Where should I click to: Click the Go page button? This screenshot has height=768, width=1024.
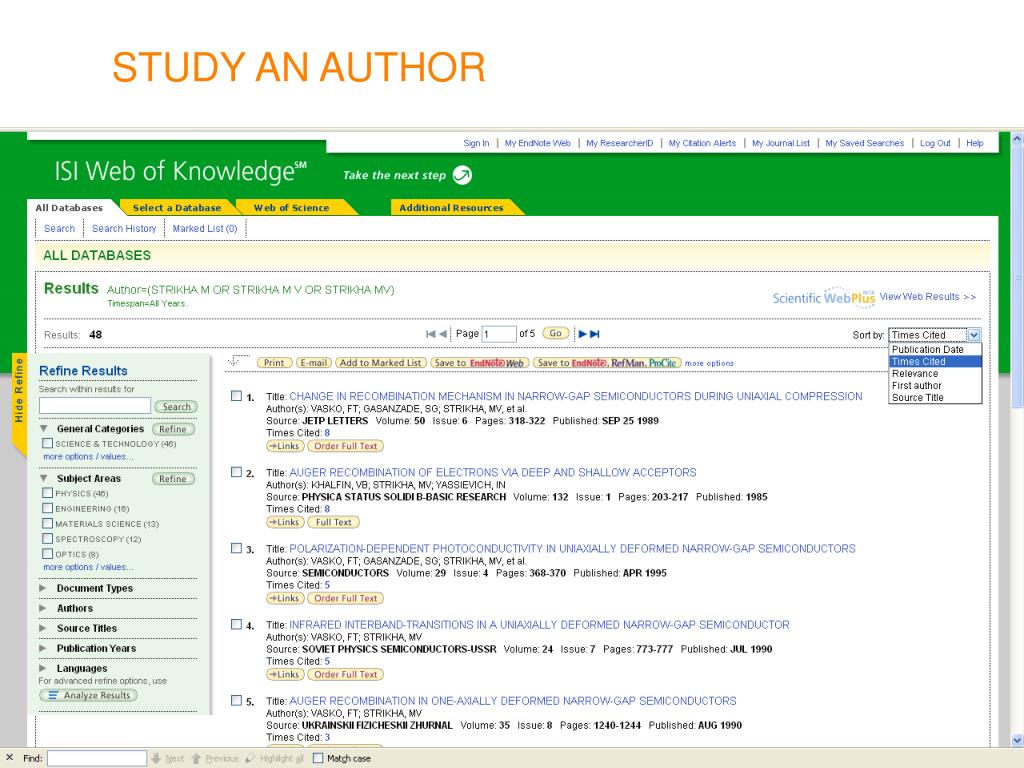555,334
